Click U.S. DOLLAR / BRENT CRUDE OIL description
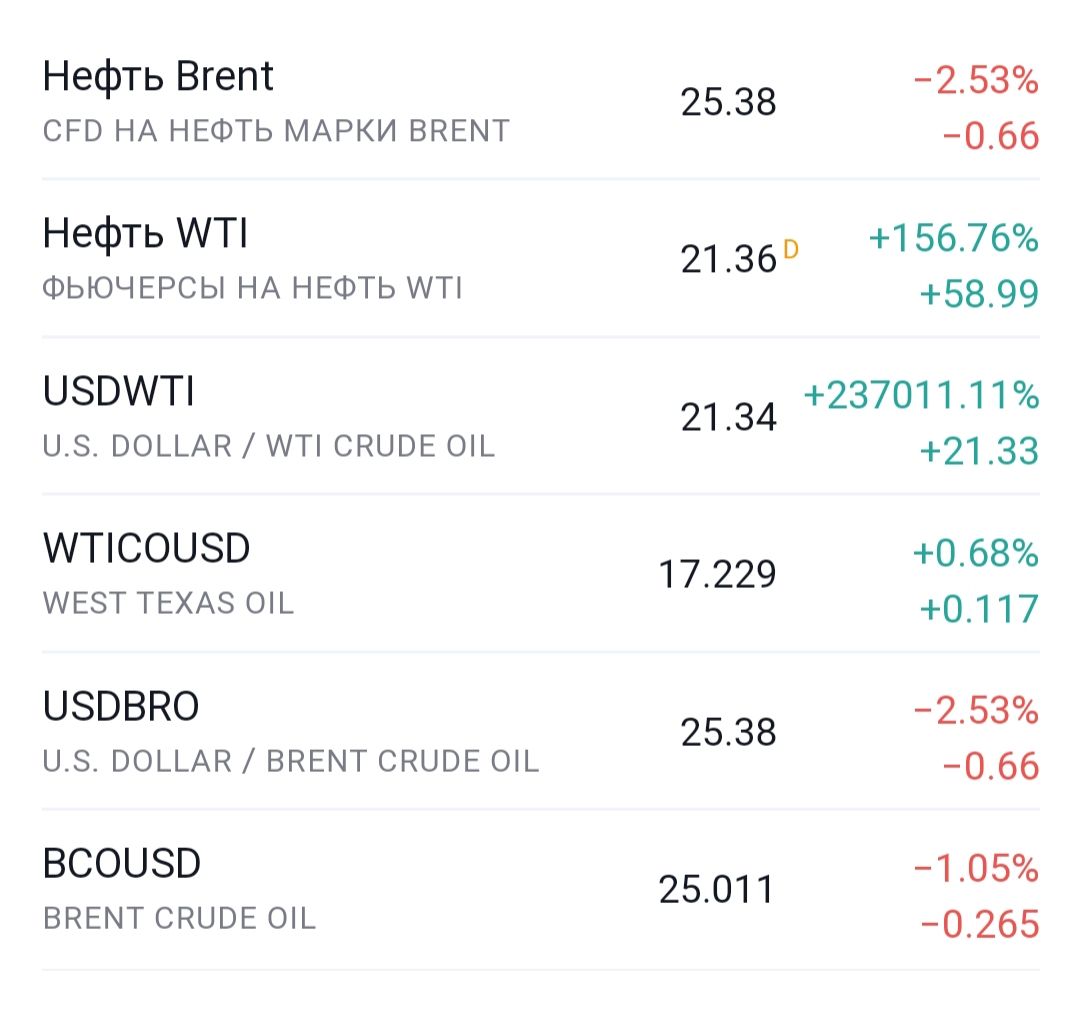 click(x=291, y=761)
